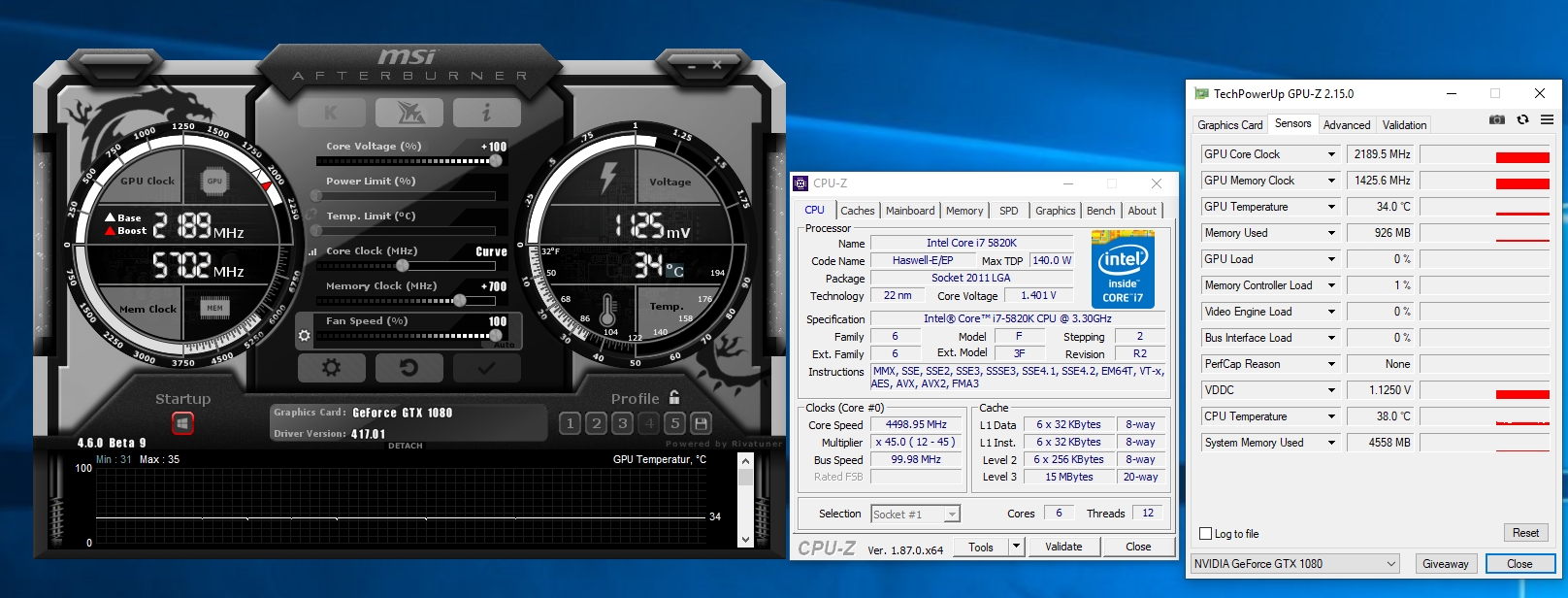This screenshot has height=598, width=1568.
Task: Switch to the Mainboard tab in CPU-Z
Action: (x=910, y=211)
